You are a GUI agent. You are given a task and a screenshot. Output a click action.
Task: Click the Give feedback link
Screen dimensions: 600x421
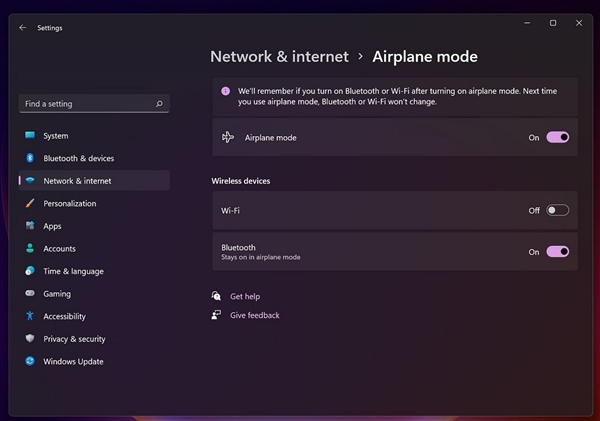point(254,315)
